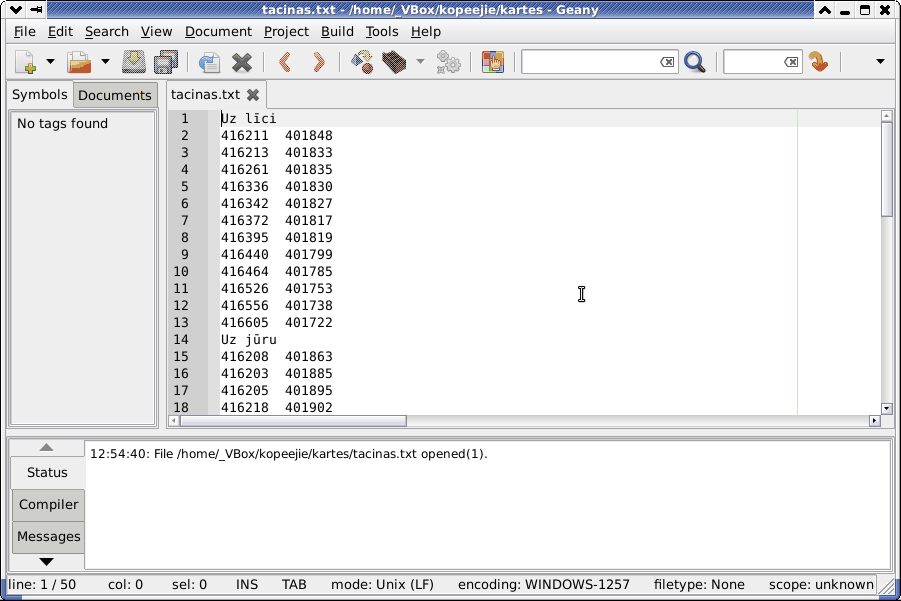The width and height of the screenshot is (901, 601).
Task: Select the Messages tab
Action: (48, 537)
